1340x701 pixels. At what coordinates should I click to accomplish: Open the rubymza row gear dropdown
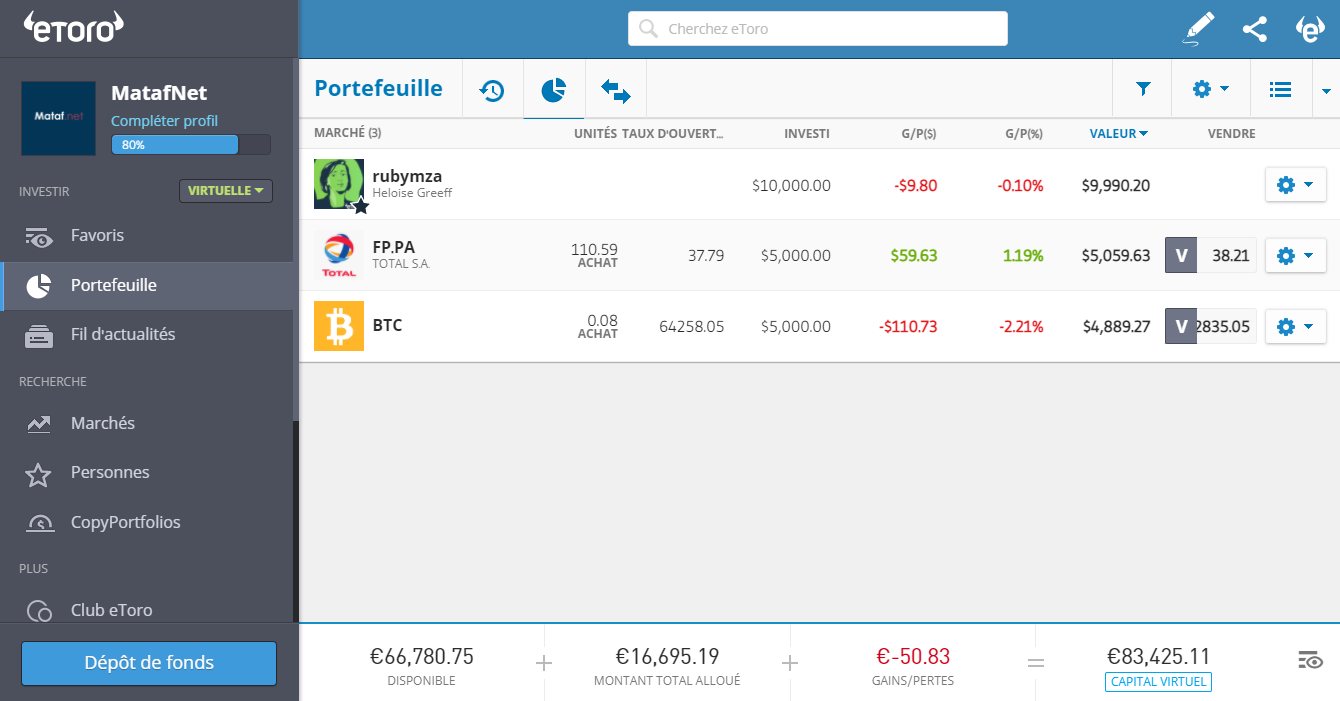(x=1296, y=184)
